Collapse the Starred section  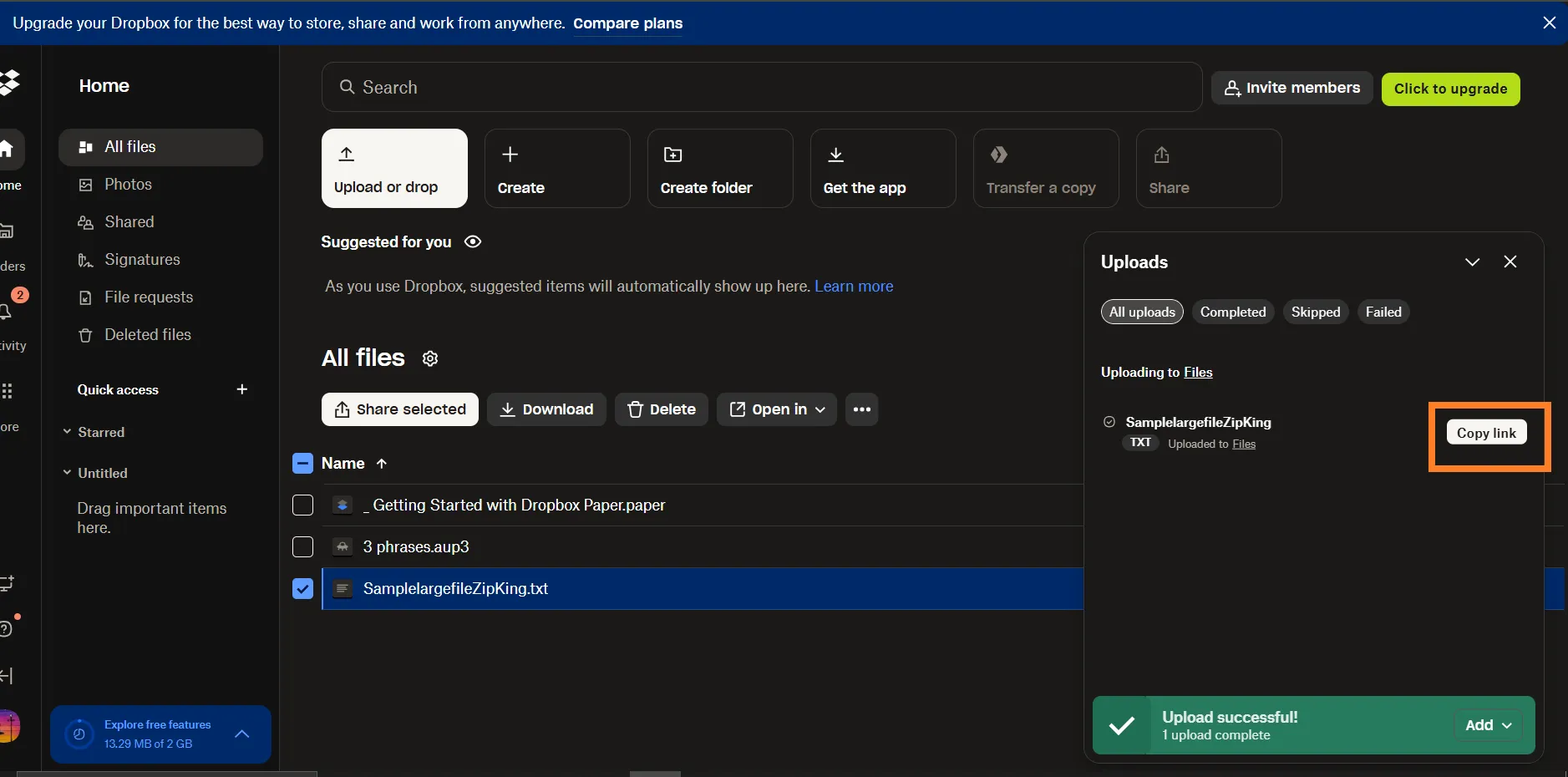pos(67,432)
